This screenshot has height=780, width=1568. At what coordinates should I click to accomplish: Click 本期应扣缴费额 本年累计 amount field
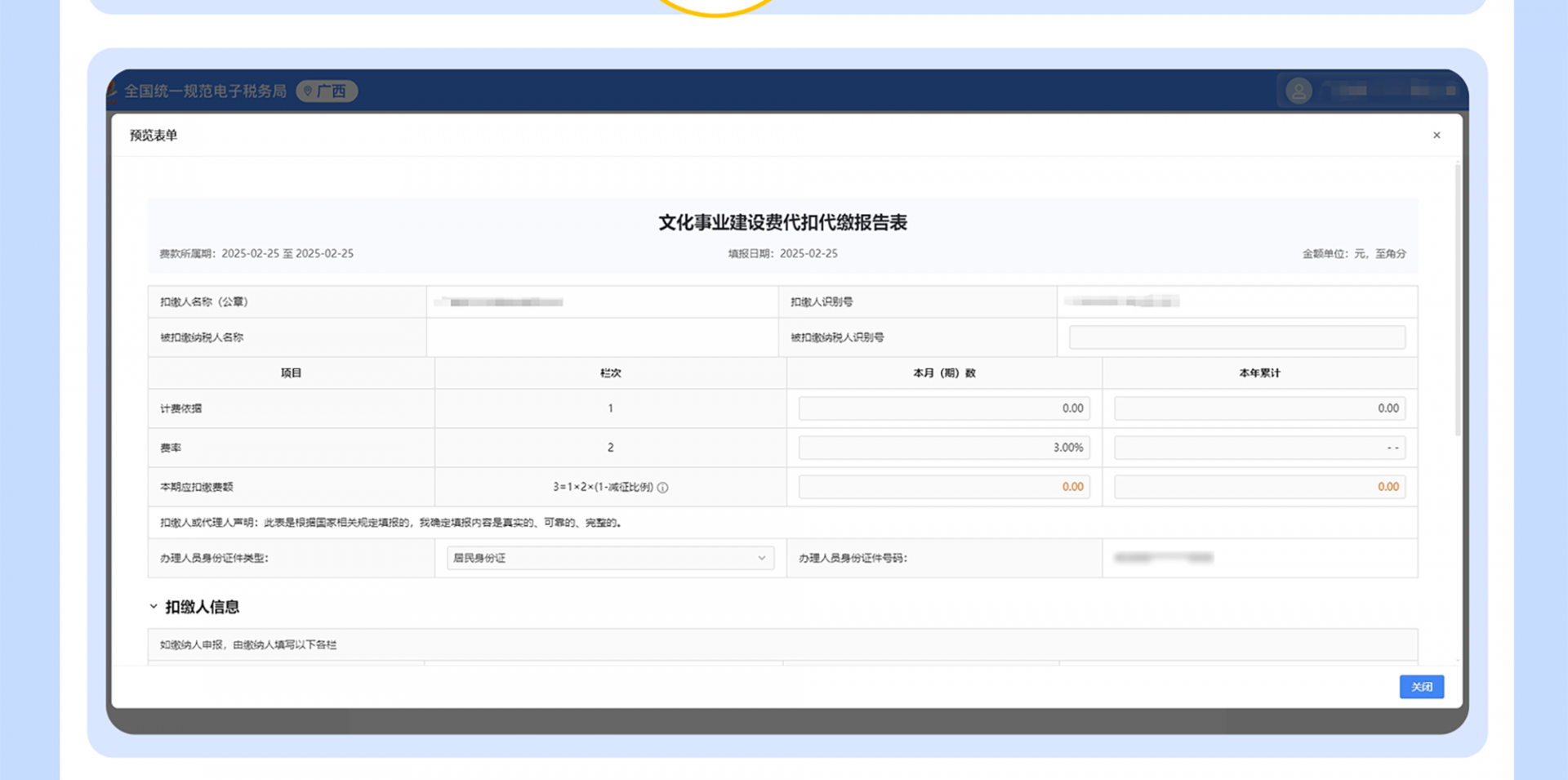click(x=1259, y=487)
